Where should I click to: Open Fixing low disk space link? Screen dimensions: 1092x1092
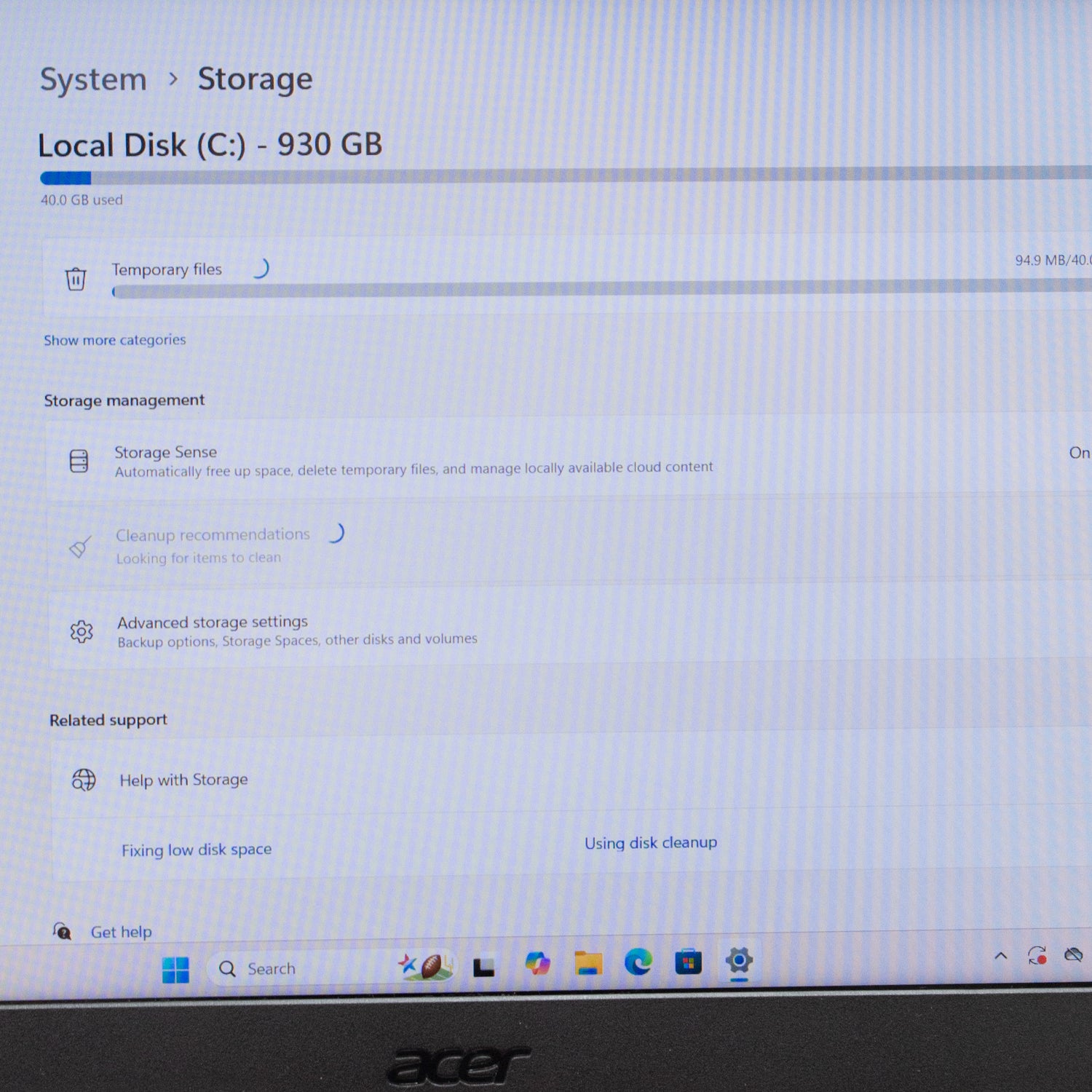pos(197,850)
